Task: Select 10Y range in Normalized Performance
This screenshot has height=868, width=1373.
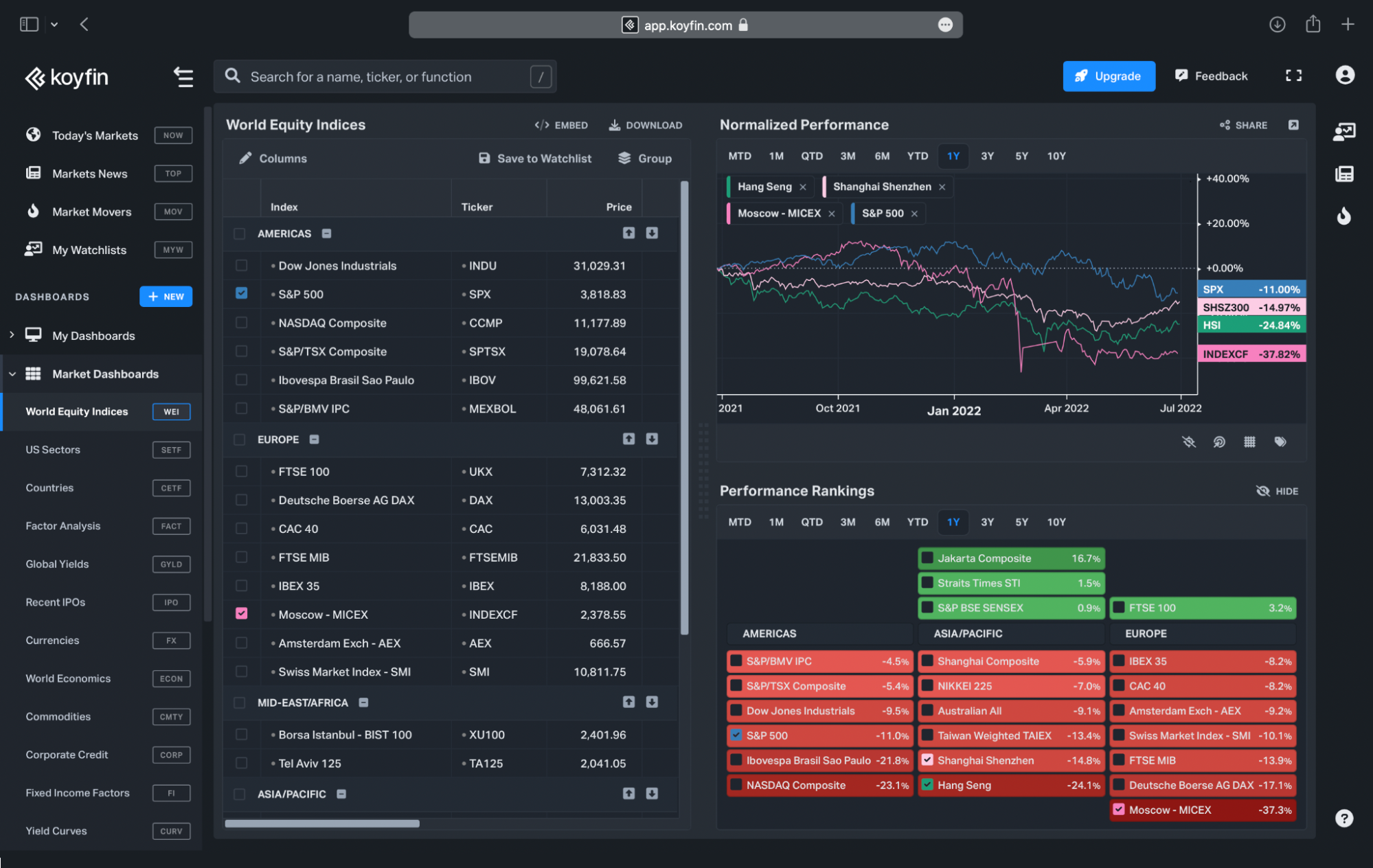Action: point(1056,156)
